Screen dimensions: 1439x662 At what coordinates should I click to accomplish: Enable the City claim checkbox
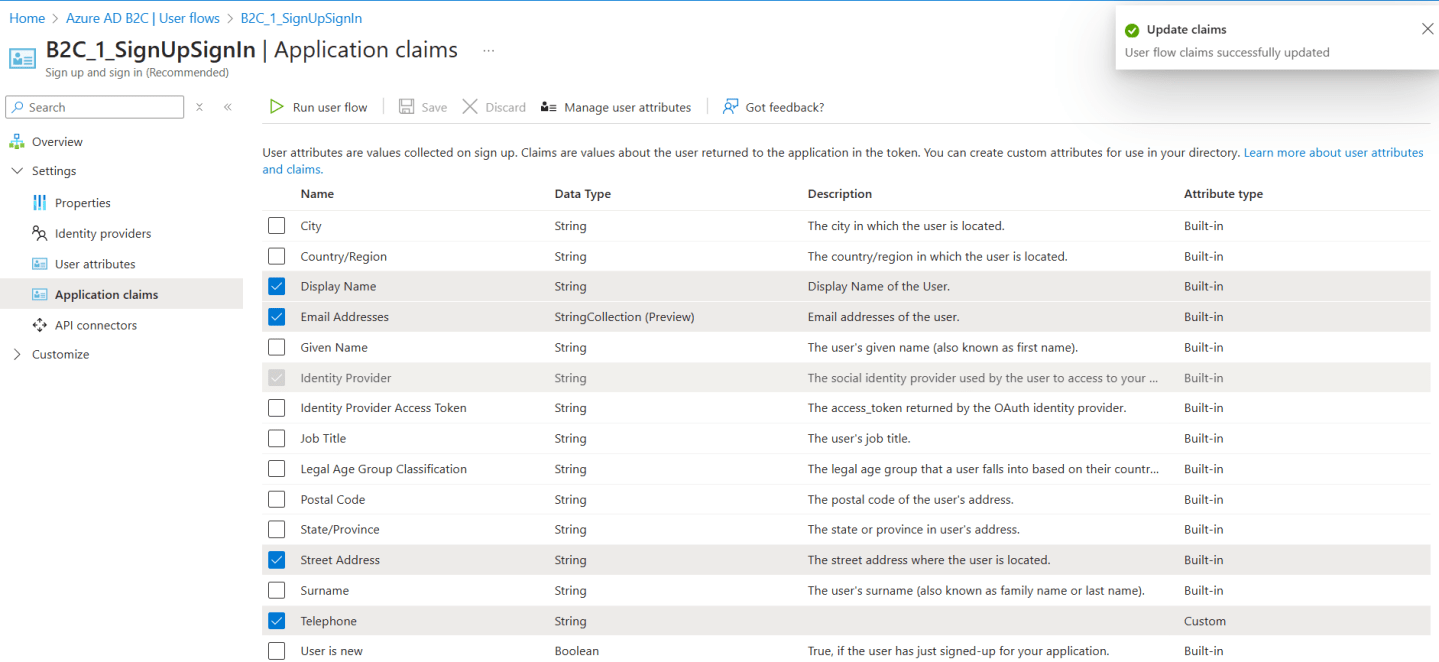pyautogui.click(x=276, y=225)
